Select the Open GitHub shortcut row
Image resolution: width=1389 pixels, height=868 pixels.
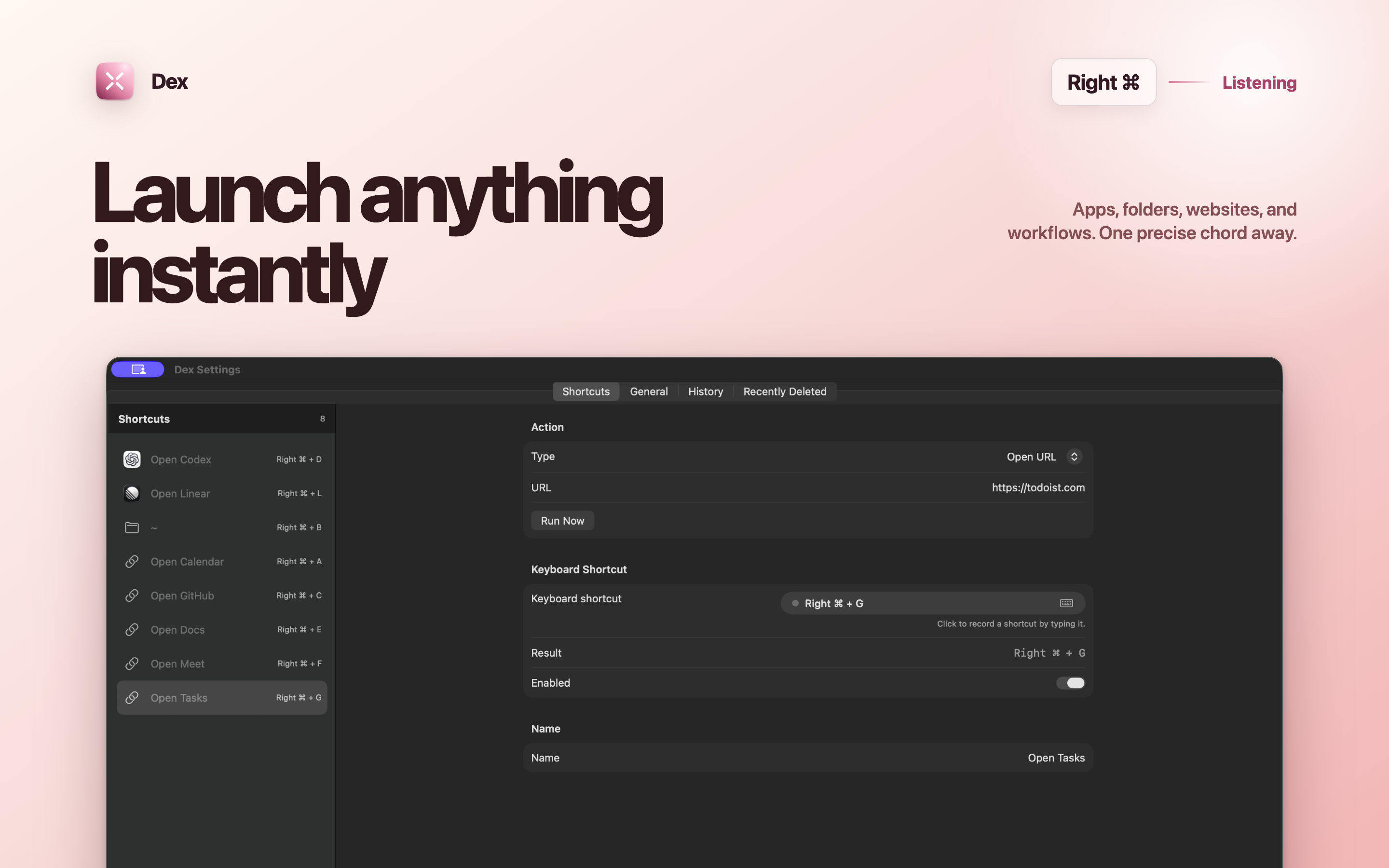click(222, 596)
